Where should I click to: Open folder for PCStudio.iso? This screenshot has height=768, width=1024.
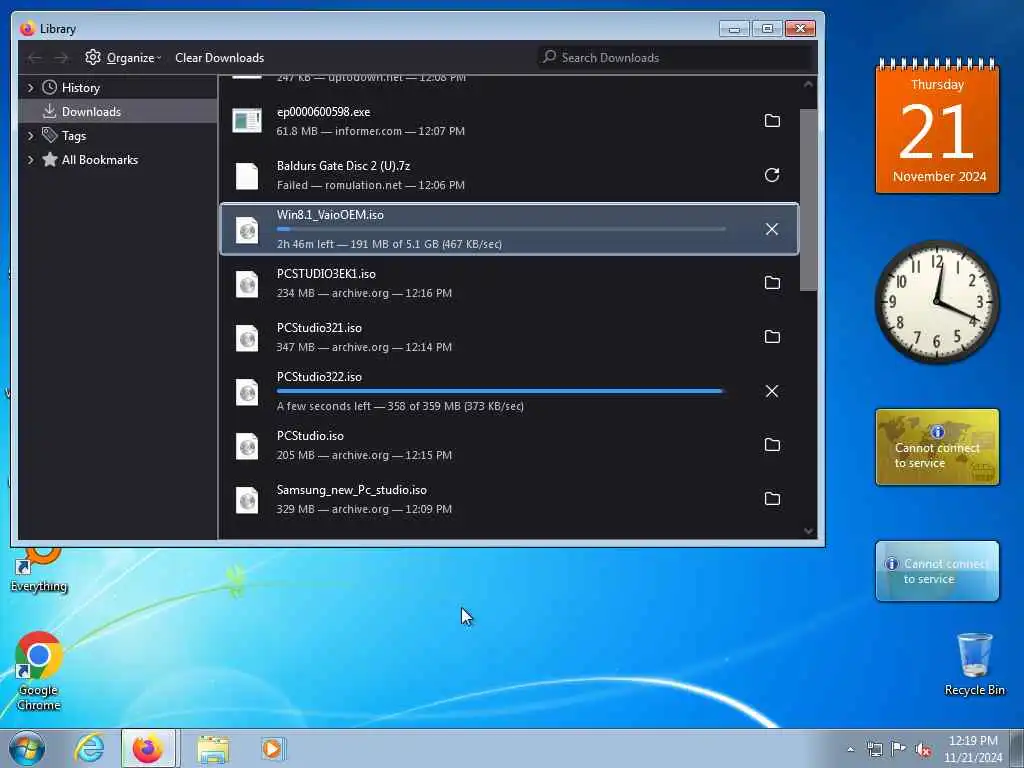tap(772, 445)
